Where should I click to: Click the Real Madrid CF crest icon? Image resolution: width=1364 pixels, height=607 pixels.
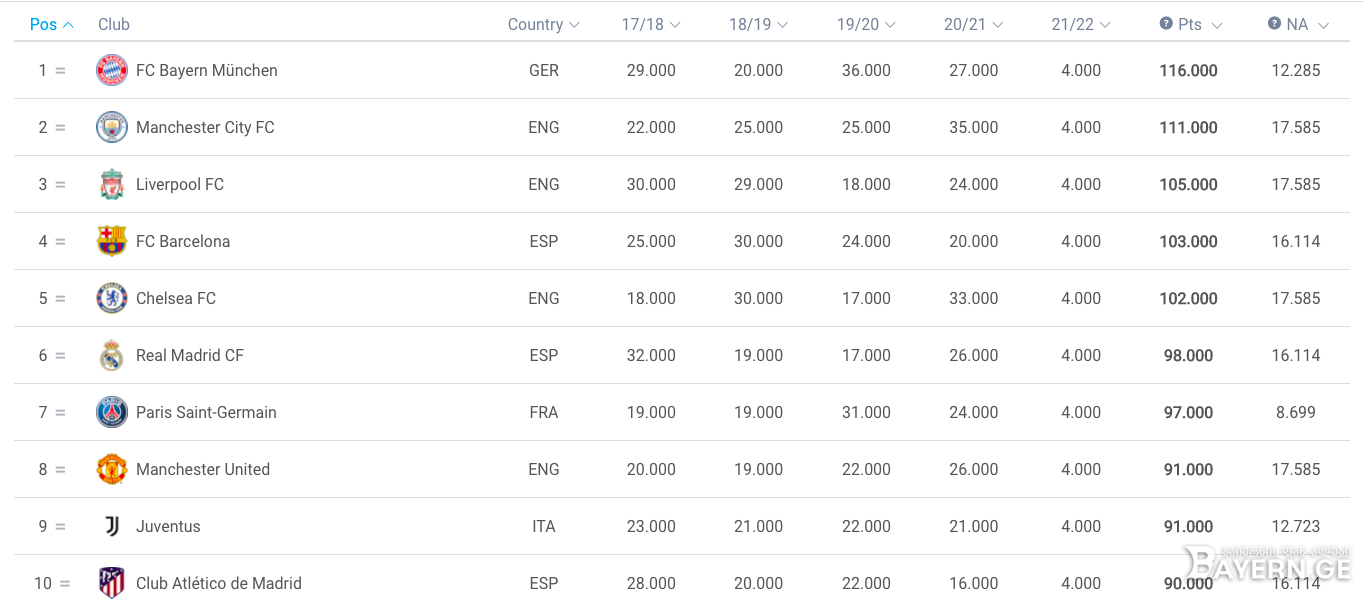click(x=112, y=355)
